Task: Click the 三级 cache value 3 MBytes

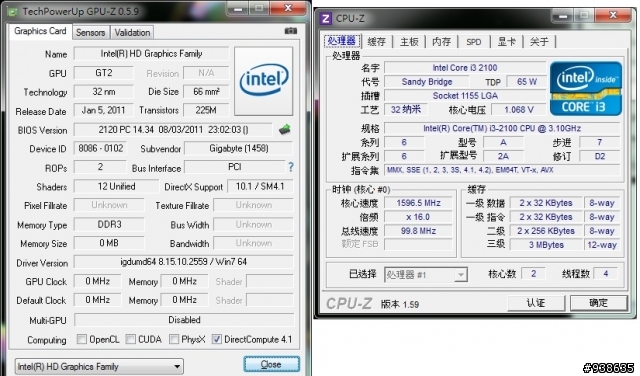Action: click(x=546, y=245)
